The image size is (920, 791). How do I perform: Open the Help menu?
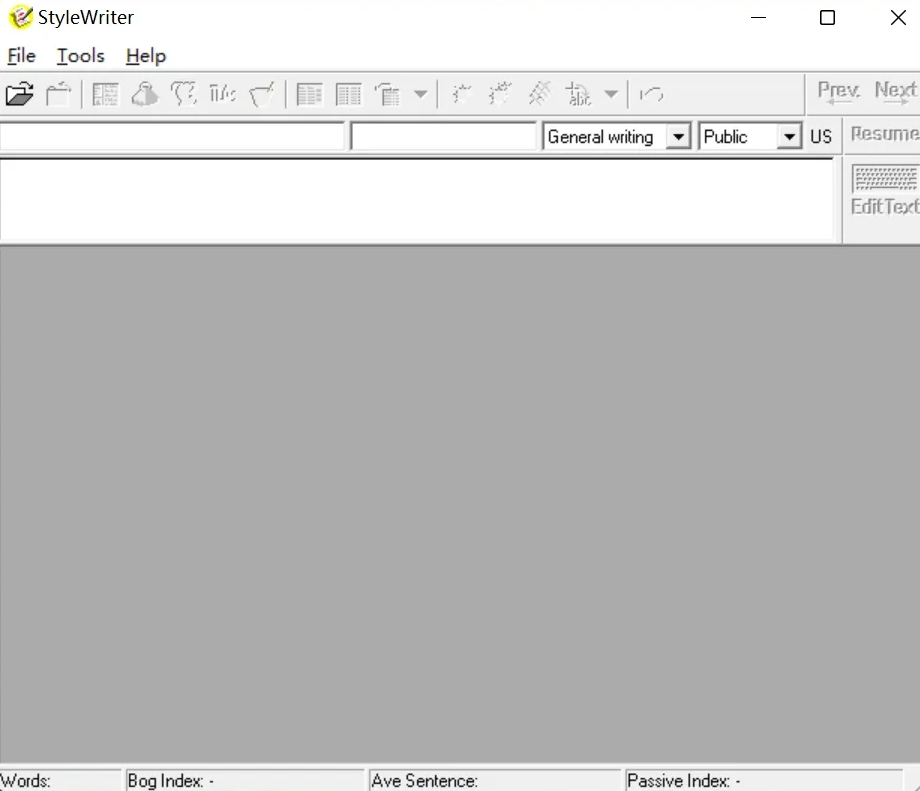(x=146, y=56)
